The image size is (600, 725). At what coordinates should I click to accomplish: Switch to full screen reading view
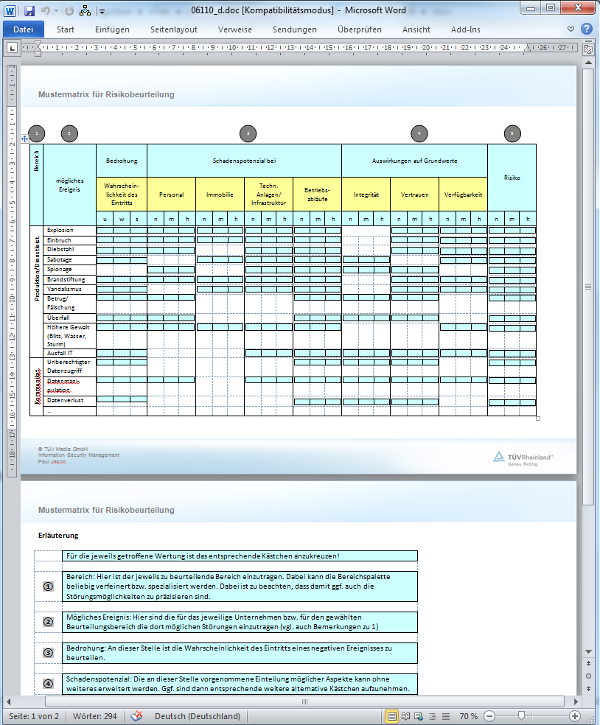coord(407,716)
